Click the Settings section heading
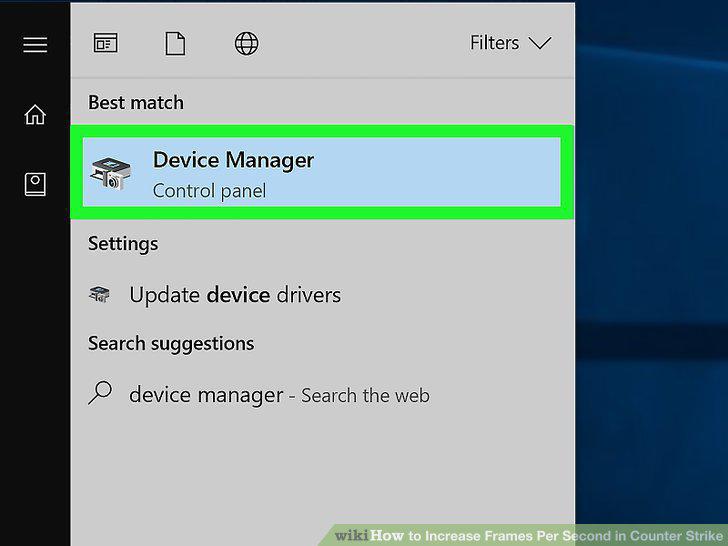The height and width of the screenshot is (546, 728). [x=123, y=244]
